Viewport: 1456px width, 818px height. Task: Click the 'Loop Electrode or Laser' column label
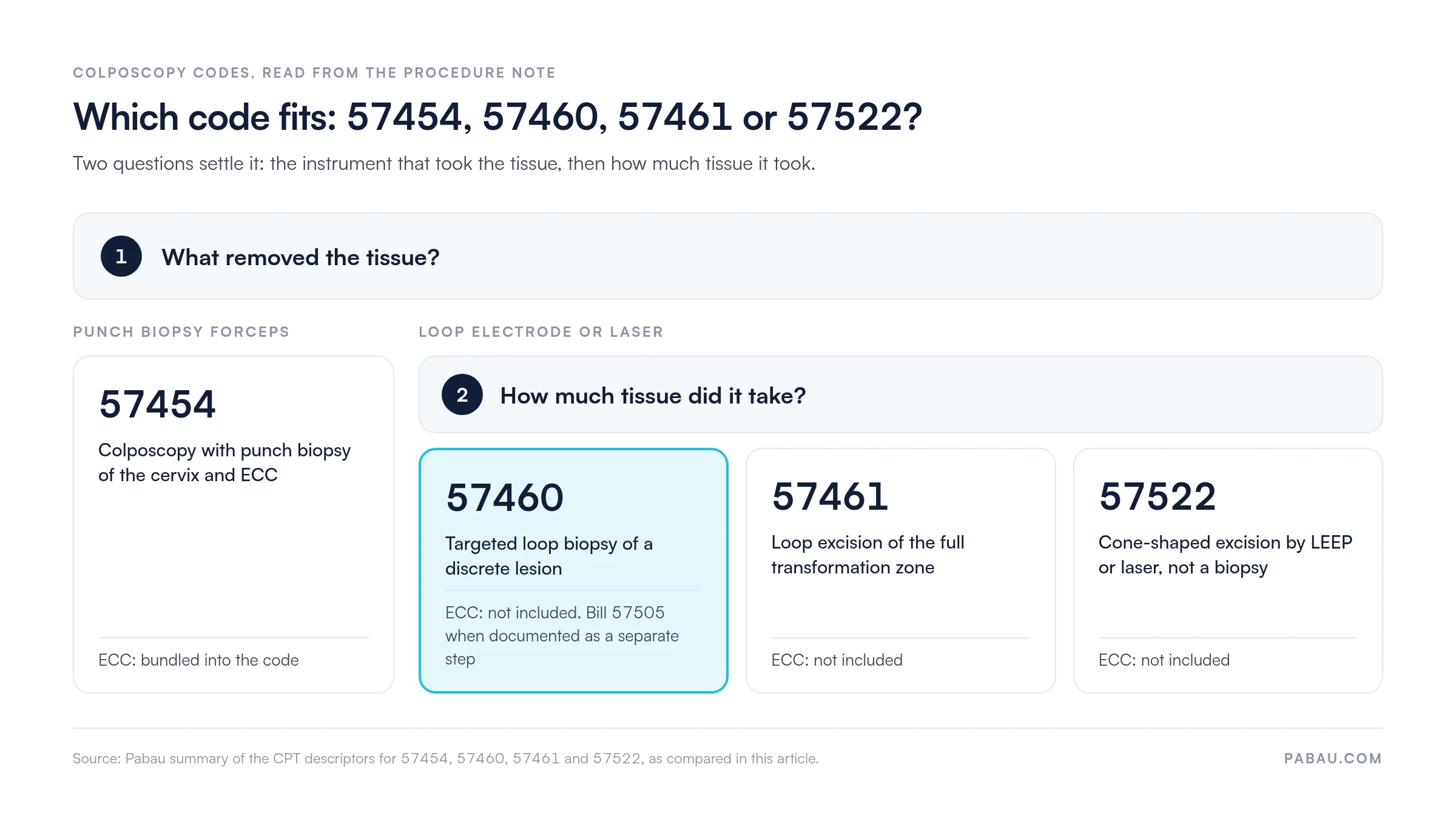[541, 332]
